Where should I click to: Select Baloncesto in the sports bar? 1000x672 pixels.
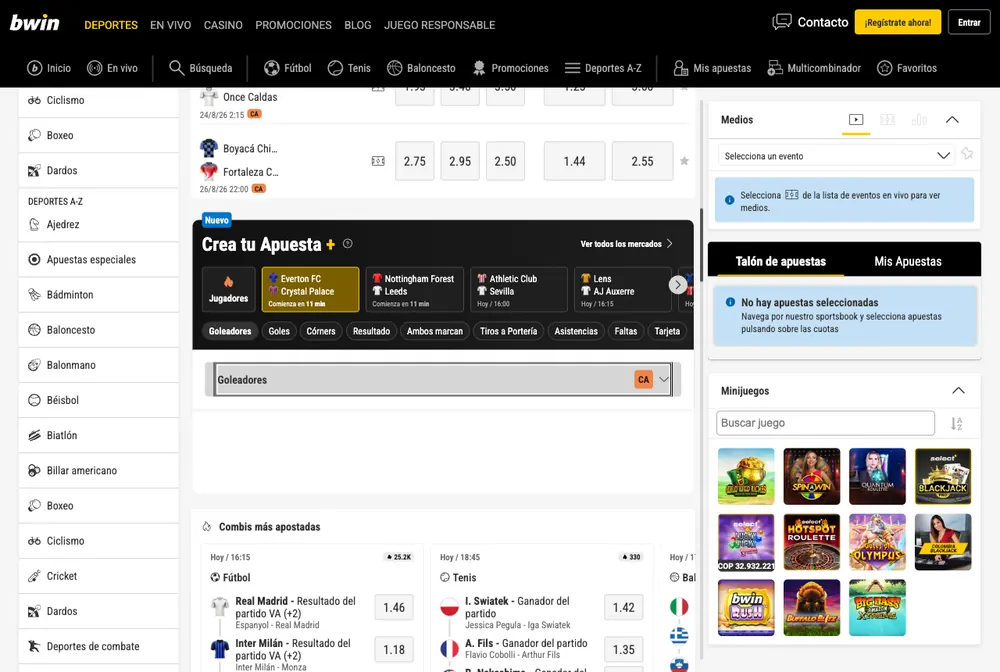(x=422, y=68)
